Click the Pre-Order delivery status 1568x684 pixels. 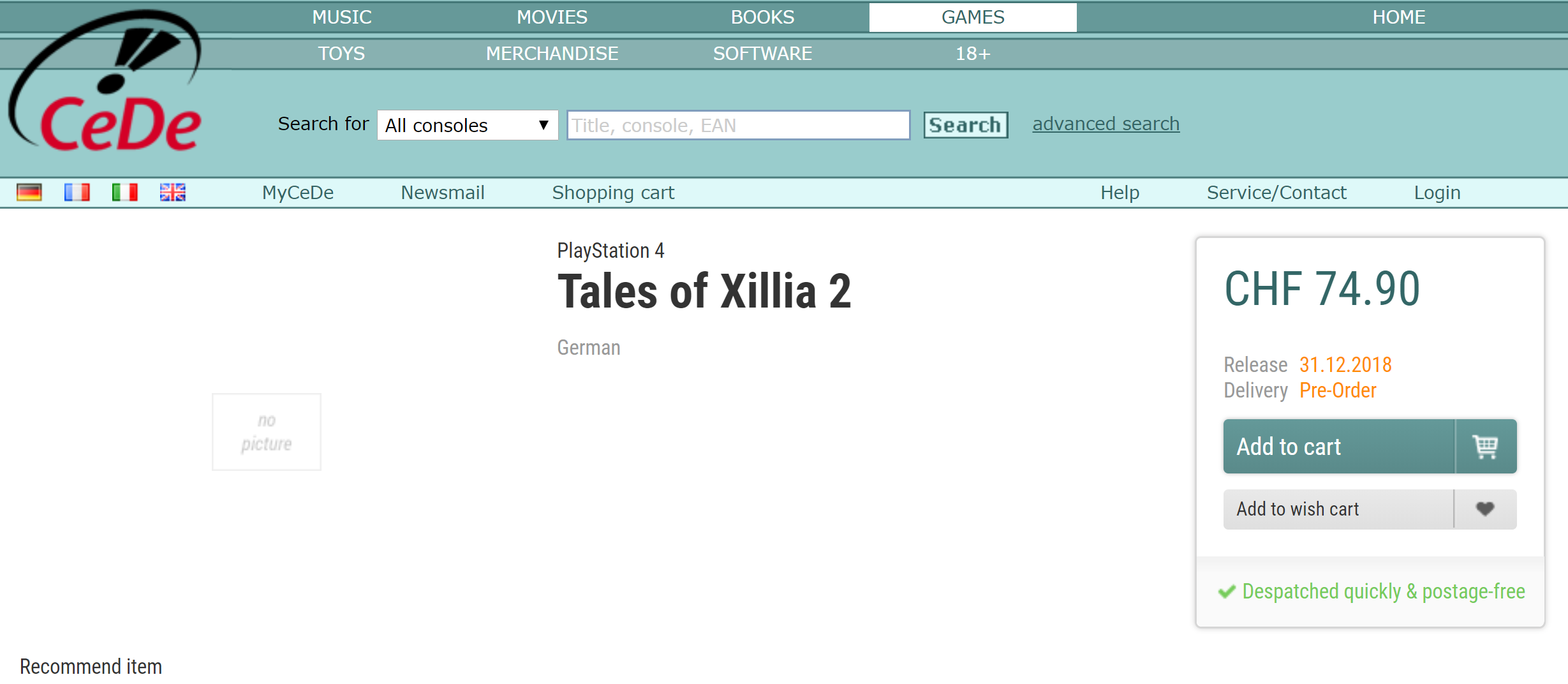[x=1338, y=390]
